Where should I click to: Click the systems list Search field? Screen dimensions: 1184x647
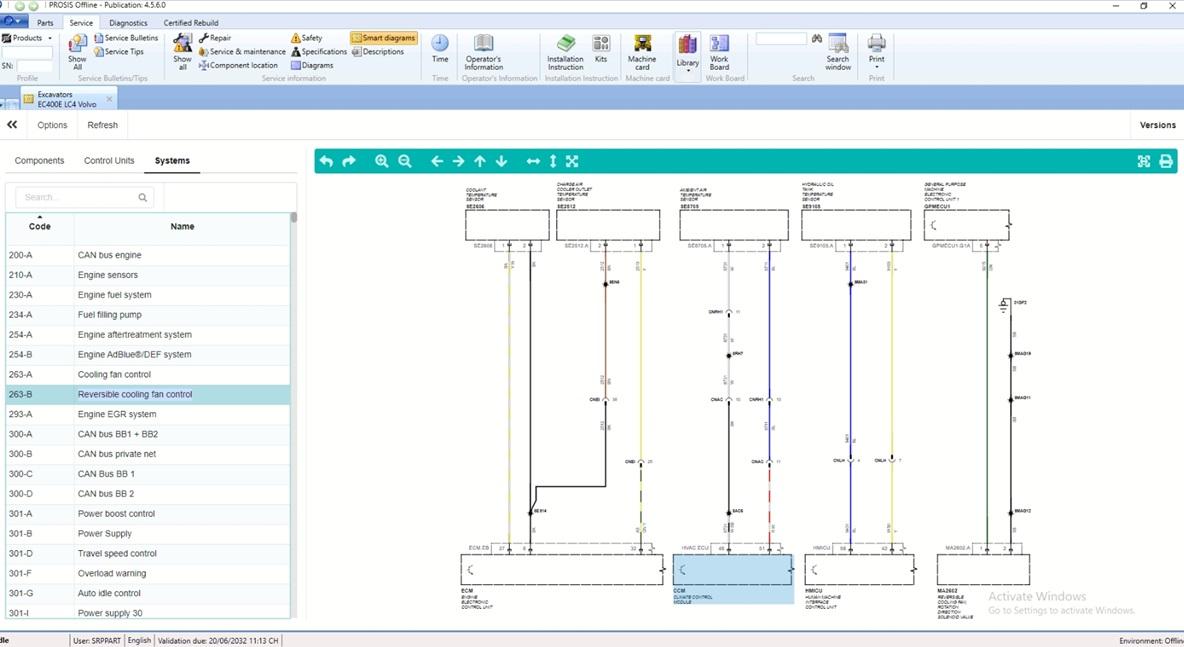pos(84,197)
